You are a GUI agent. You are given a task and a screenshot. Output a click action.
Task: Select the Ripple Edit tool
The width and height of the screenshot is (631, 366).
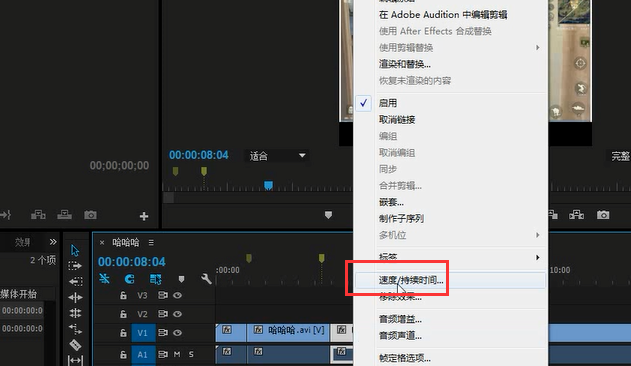(75, 298)
